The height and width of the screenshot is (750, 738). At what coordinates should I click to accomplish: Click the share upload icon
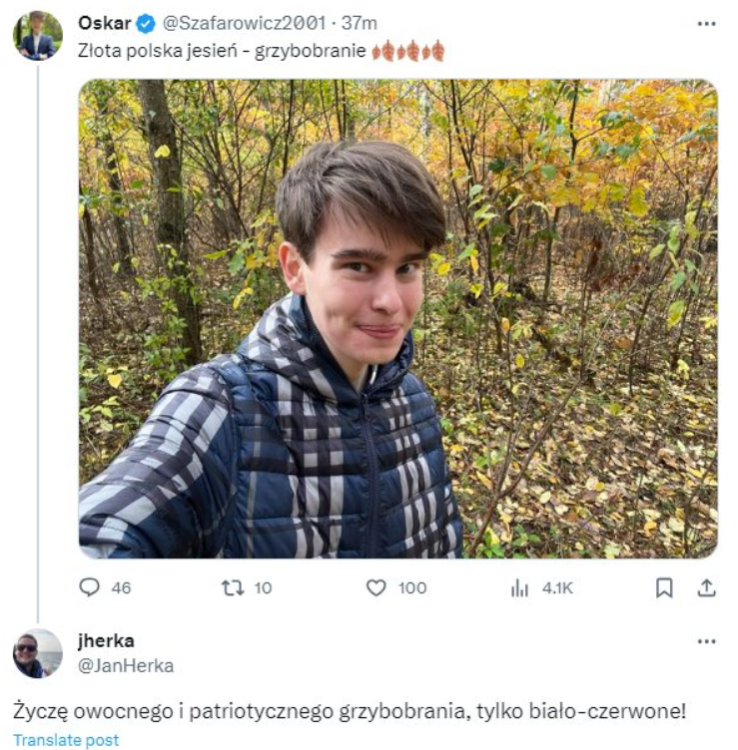(x=706, y=588)
